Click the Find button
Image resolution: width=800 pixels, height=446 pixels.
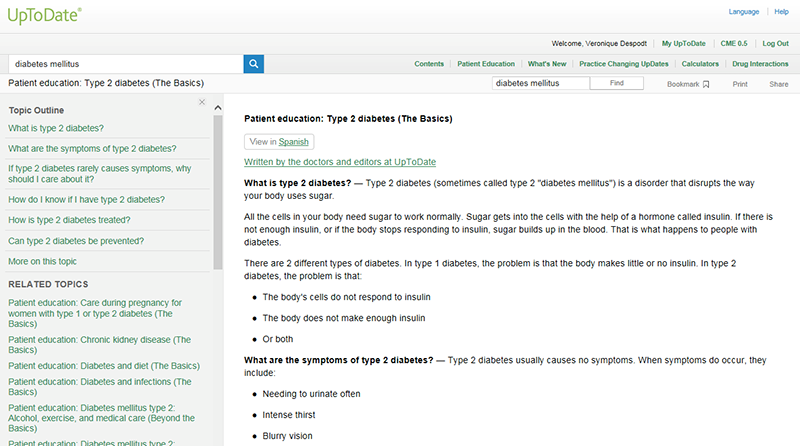click(616, 83)
